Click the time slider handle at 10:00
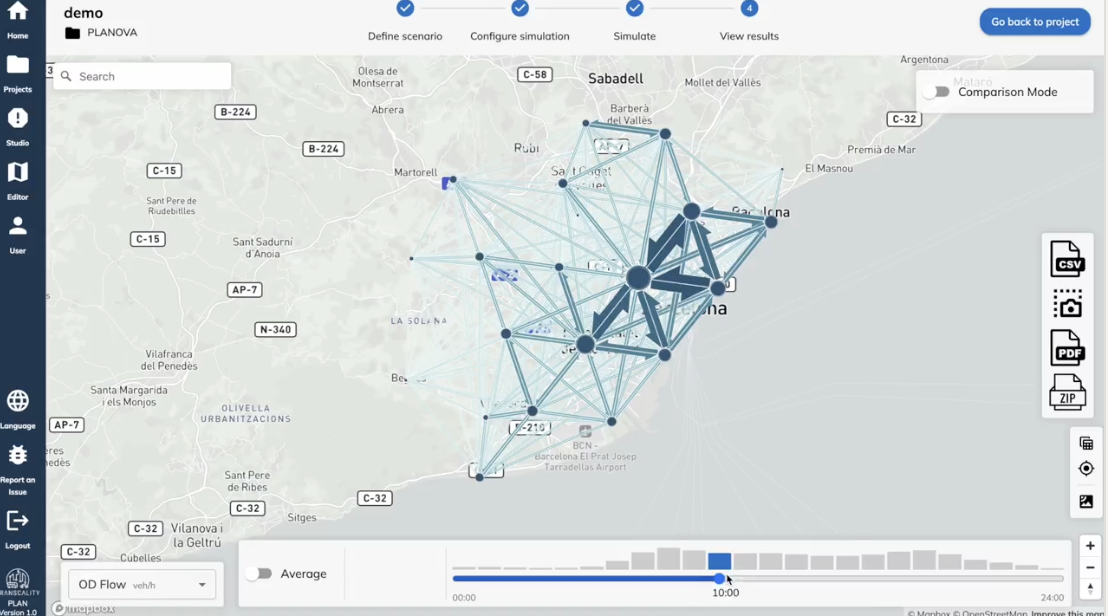The image size is (1108, 616). click(x=720, y=579)
